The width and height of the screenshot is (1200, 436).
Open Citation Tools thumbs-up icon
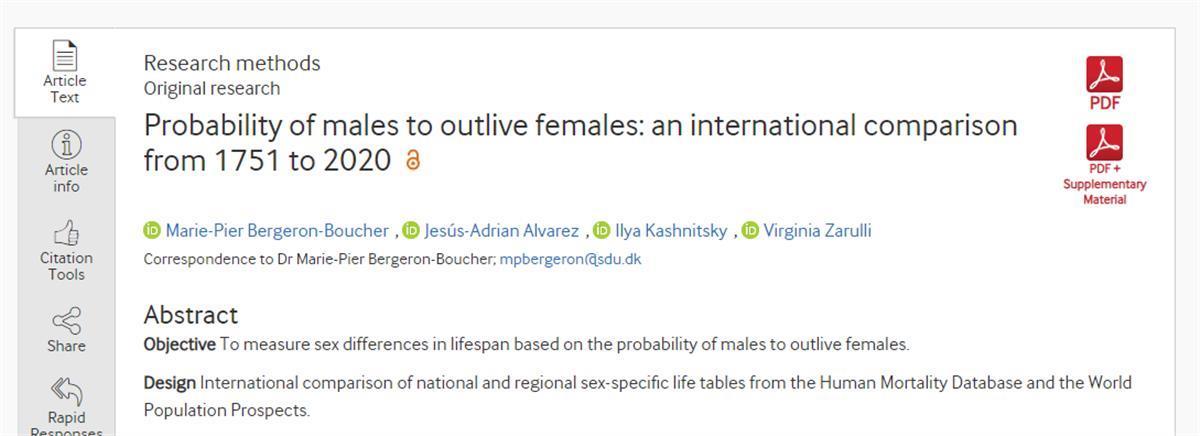point(65,233)
